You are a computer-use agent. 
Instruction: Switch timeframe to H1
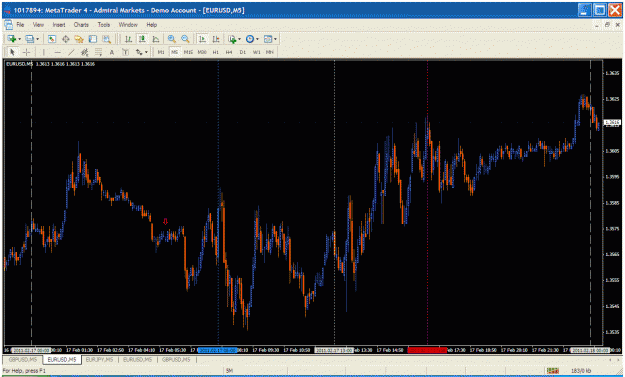[216, 52]
